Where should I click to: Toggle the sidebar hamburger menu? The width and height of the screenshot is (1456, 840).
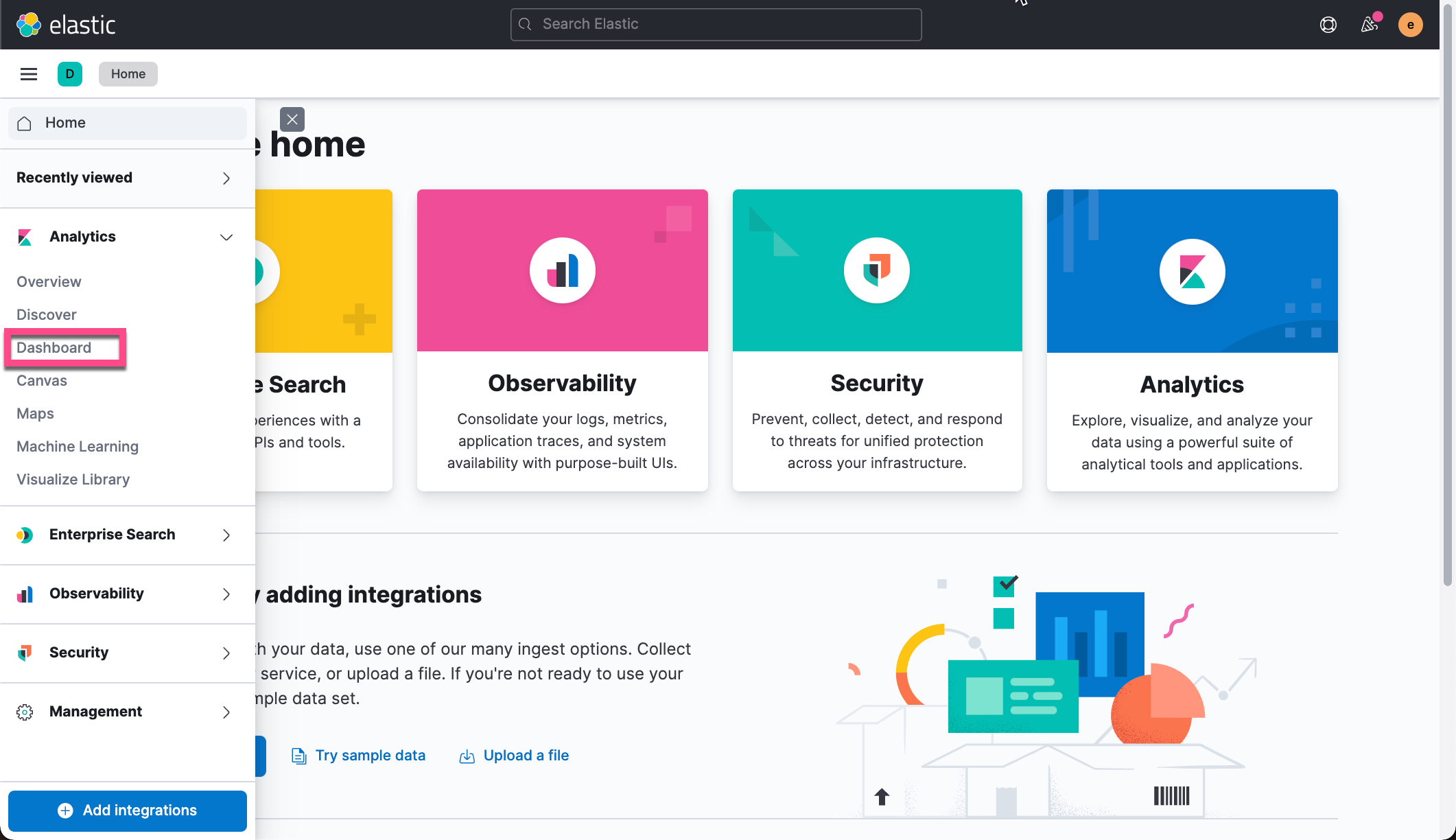28,73
